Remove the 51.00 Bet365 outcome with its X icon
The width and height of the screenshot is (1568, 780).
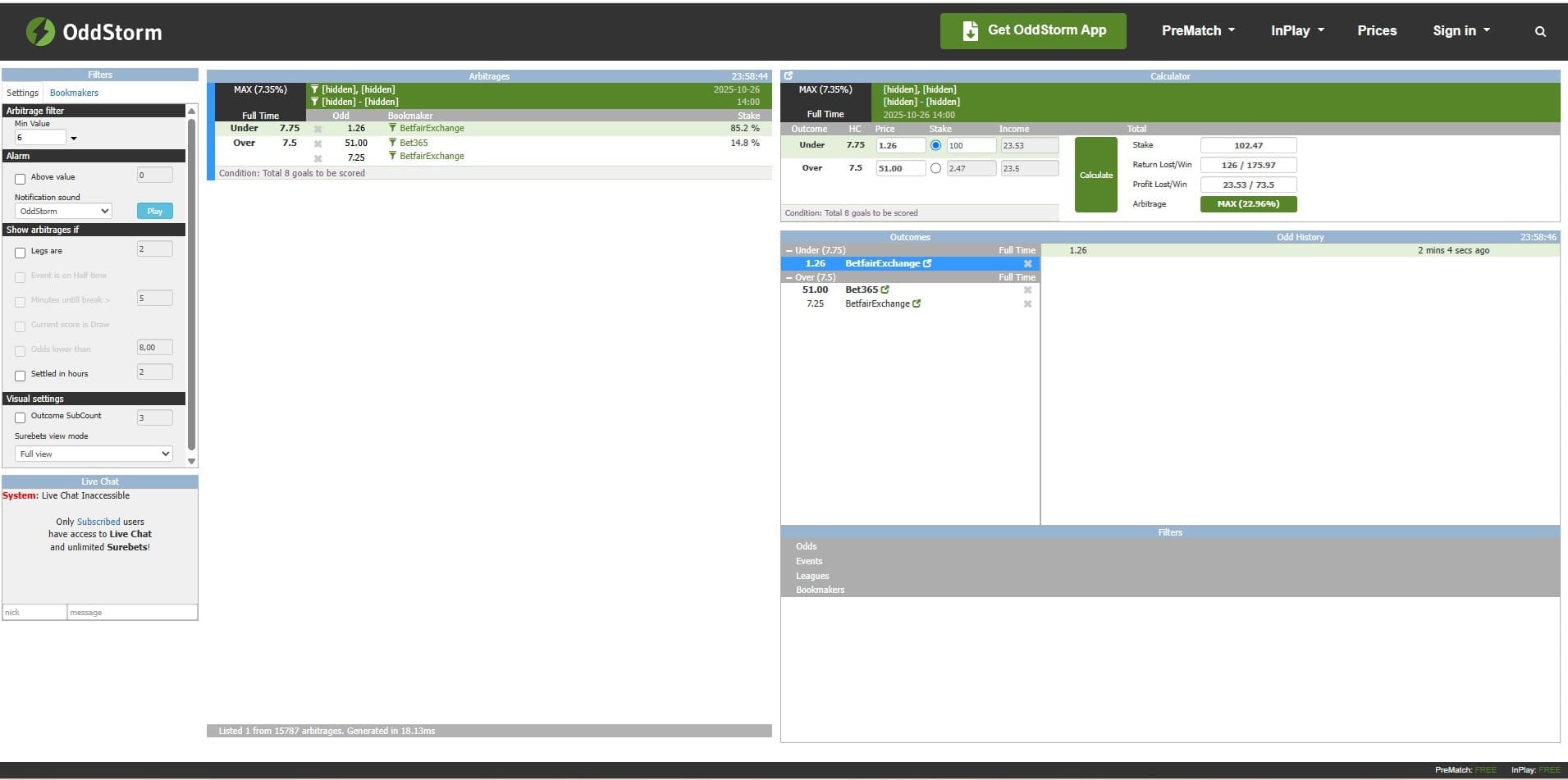point(1028,290)
